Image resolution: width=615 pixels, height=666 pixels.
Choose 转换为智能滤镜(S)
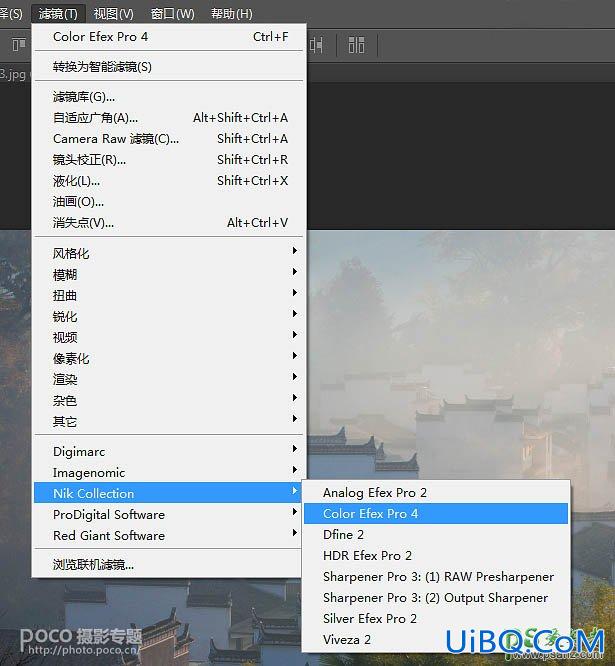[x=169, y=67]
